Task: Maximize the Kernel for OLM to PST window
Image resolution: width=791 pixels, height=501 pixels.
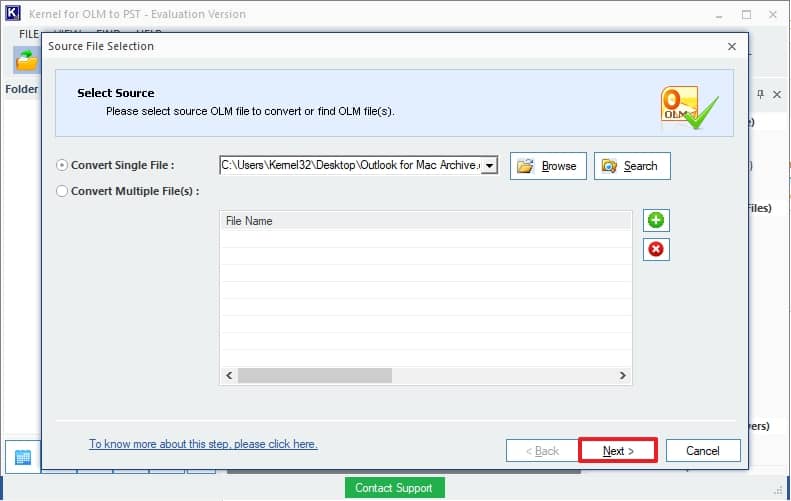Action: point(746,15)
